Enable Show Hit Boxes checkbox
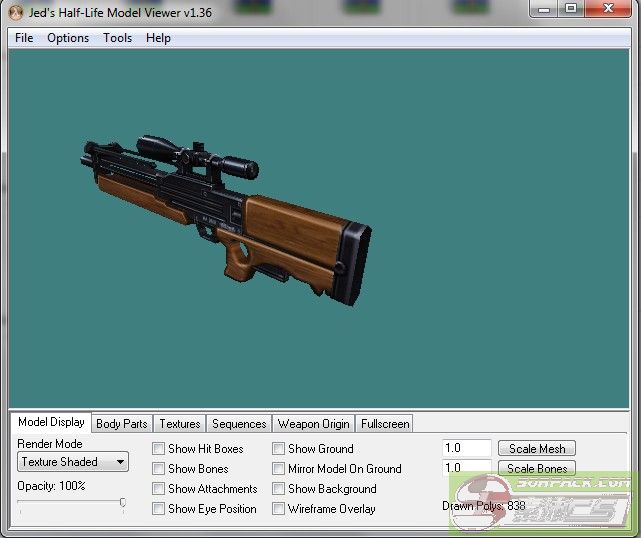The image size is (641, 538). tap(159, 449)
